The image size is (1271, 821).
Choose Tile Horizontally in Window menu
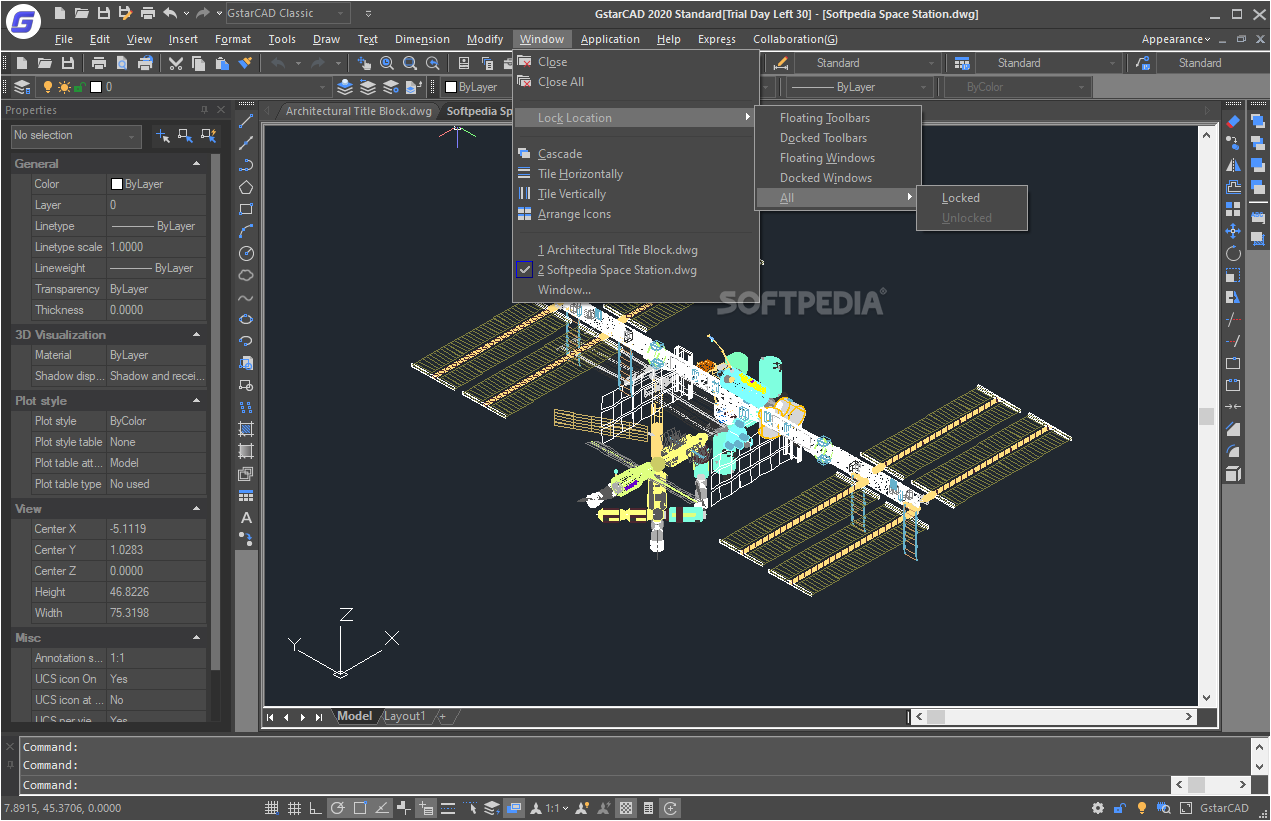(580, 174)
